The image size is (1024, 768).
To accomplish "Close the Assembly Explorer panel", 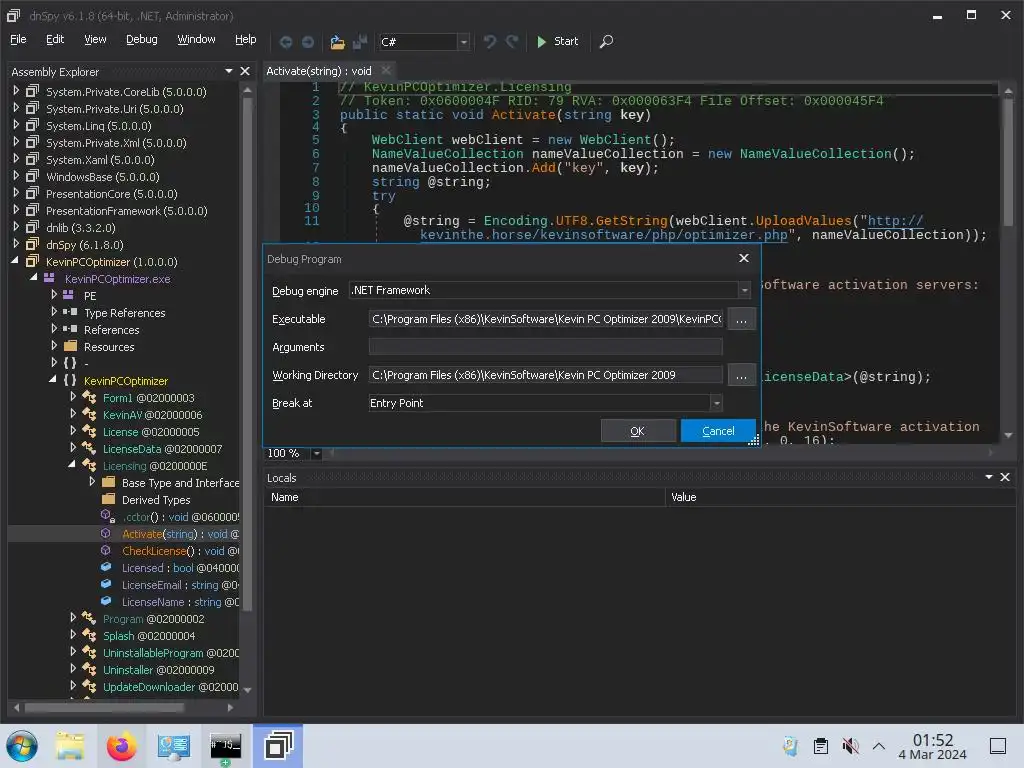I will click(x=245, y=71).
